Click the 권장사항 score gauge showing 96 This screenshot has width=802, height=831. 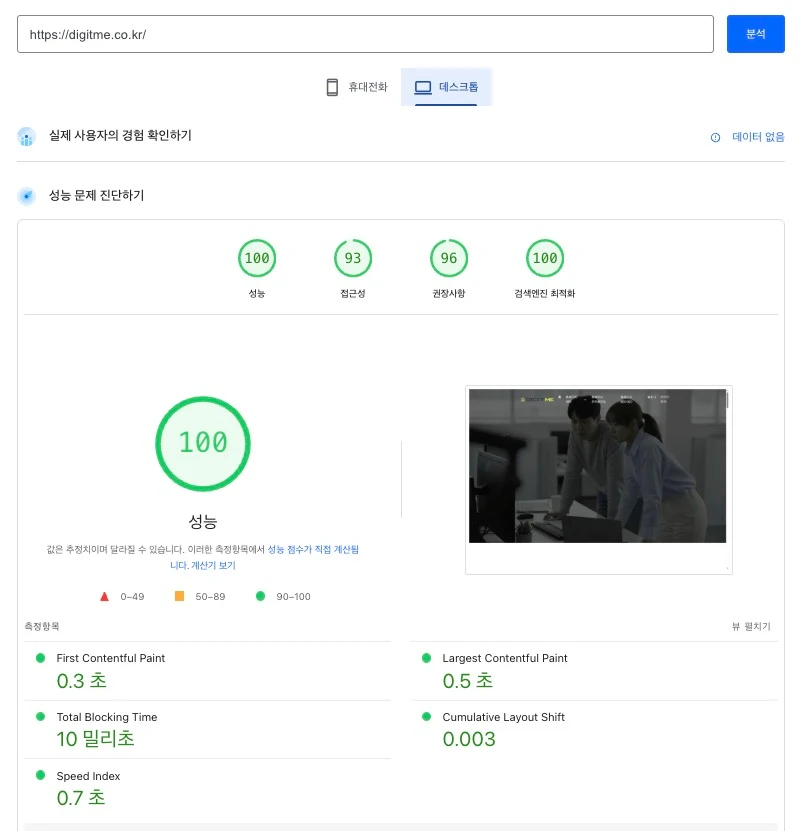tap(448, 257)
